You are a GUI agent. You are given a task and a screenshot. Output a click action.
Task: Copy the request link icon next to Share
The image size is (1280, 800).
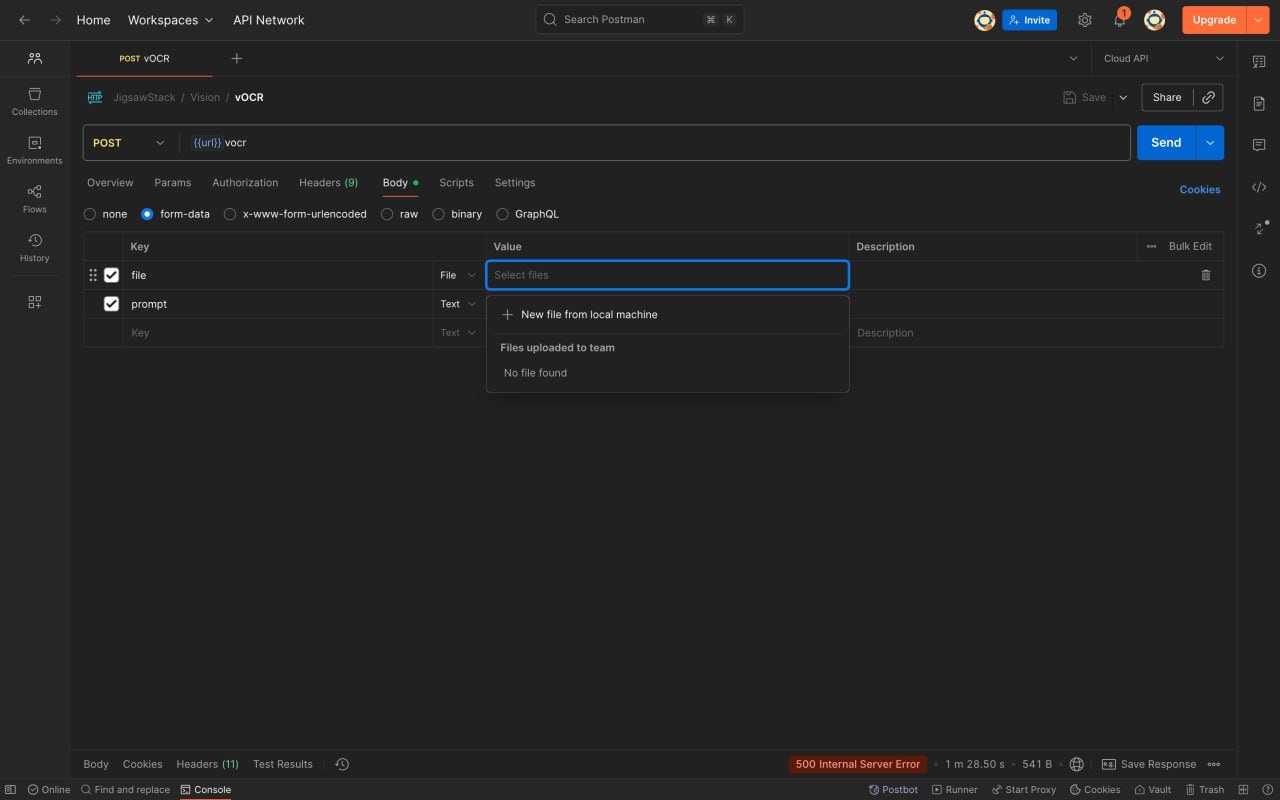1208,97
